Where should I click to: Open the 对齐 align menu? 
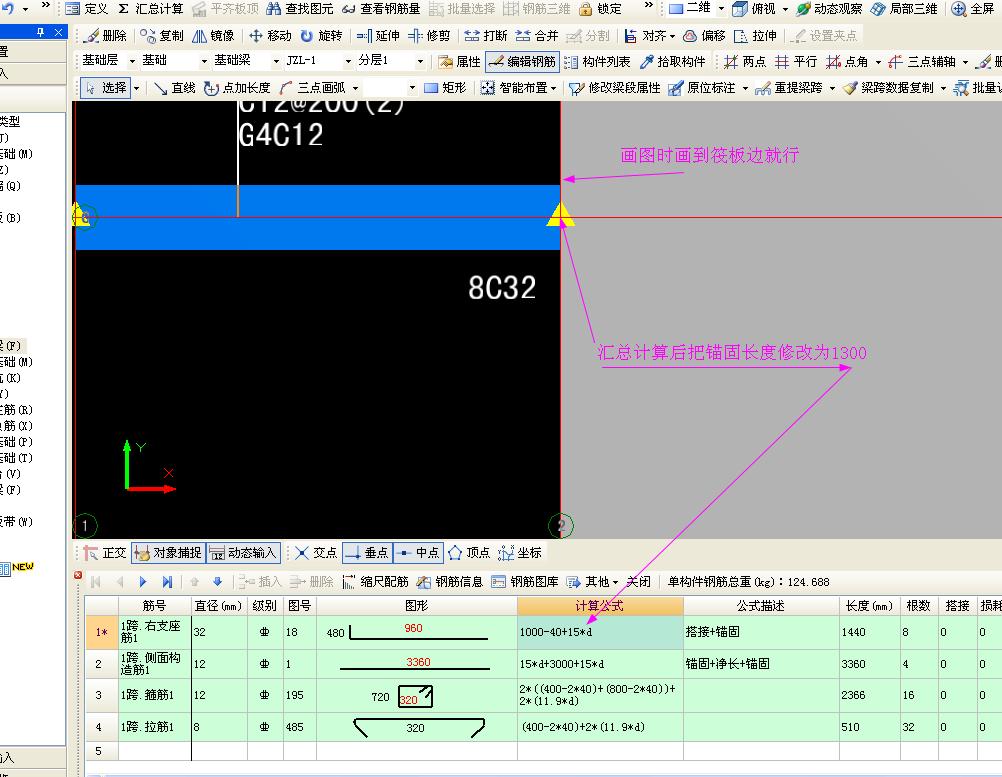pos(649,36)
